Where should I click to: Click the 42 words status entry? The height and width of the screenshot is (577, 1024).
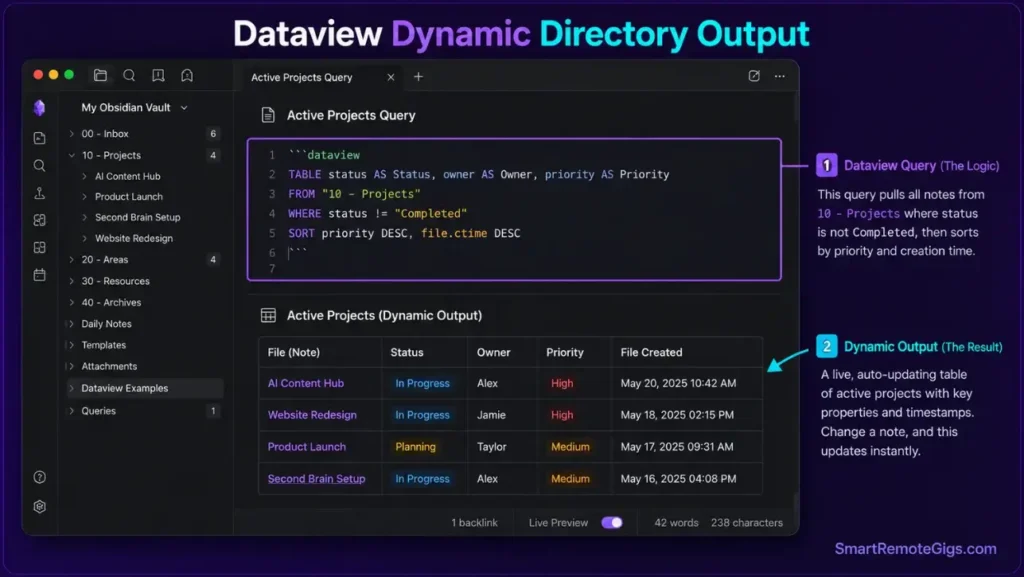coord(676,523)
